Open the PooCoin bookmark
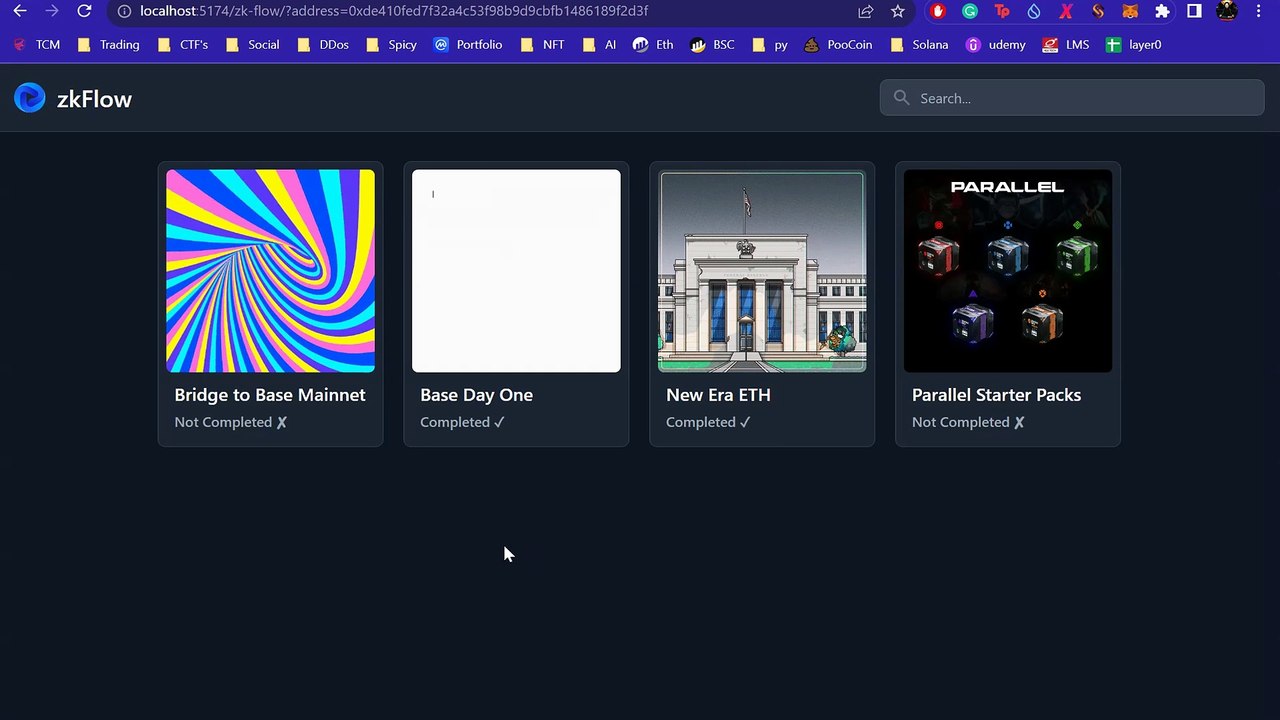Image resolution: width=1280 pixels, height=720 pixels. pyautogui.click(x=838, y=45)
